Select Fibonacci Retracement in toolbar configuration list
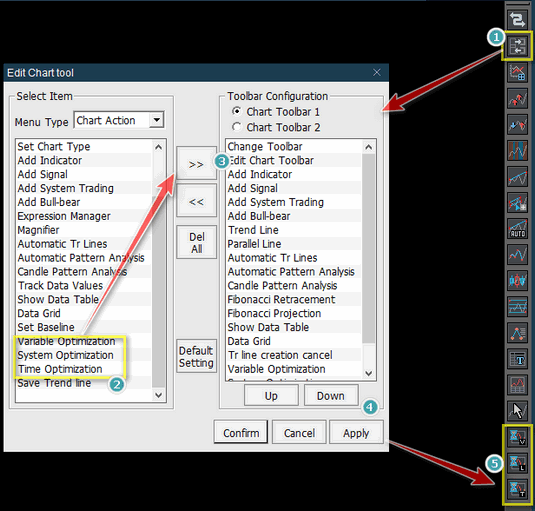Image resolution: width=535 pixels, height=511 pixels. [x=281, y=300]
